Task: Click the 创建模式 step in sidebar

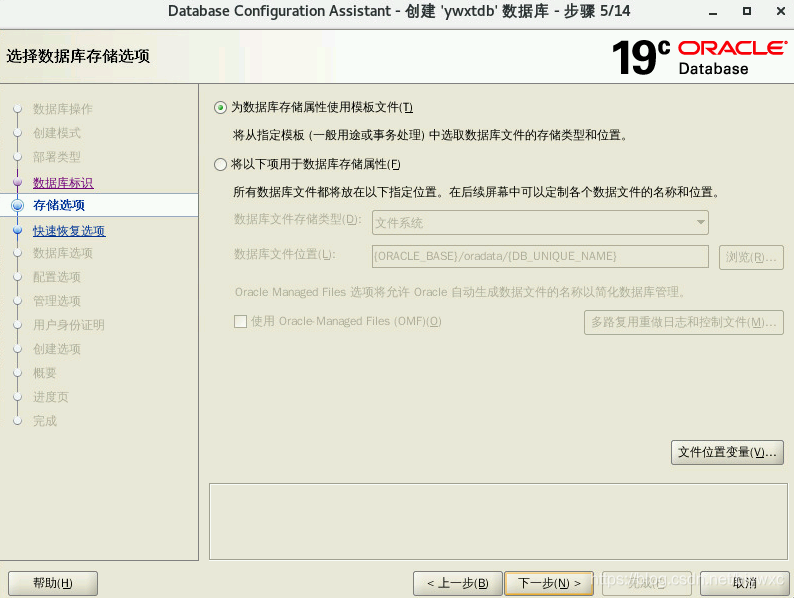Action: click(57, 133)
